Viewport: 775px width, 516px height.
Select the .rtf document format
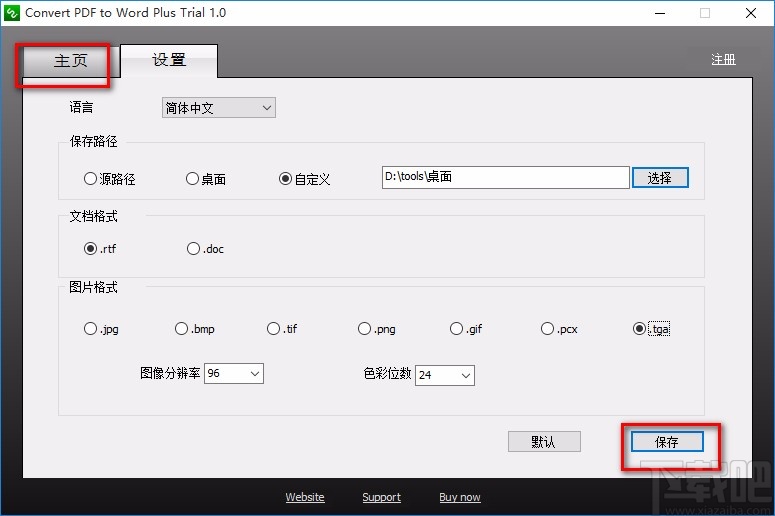point(100,249)
